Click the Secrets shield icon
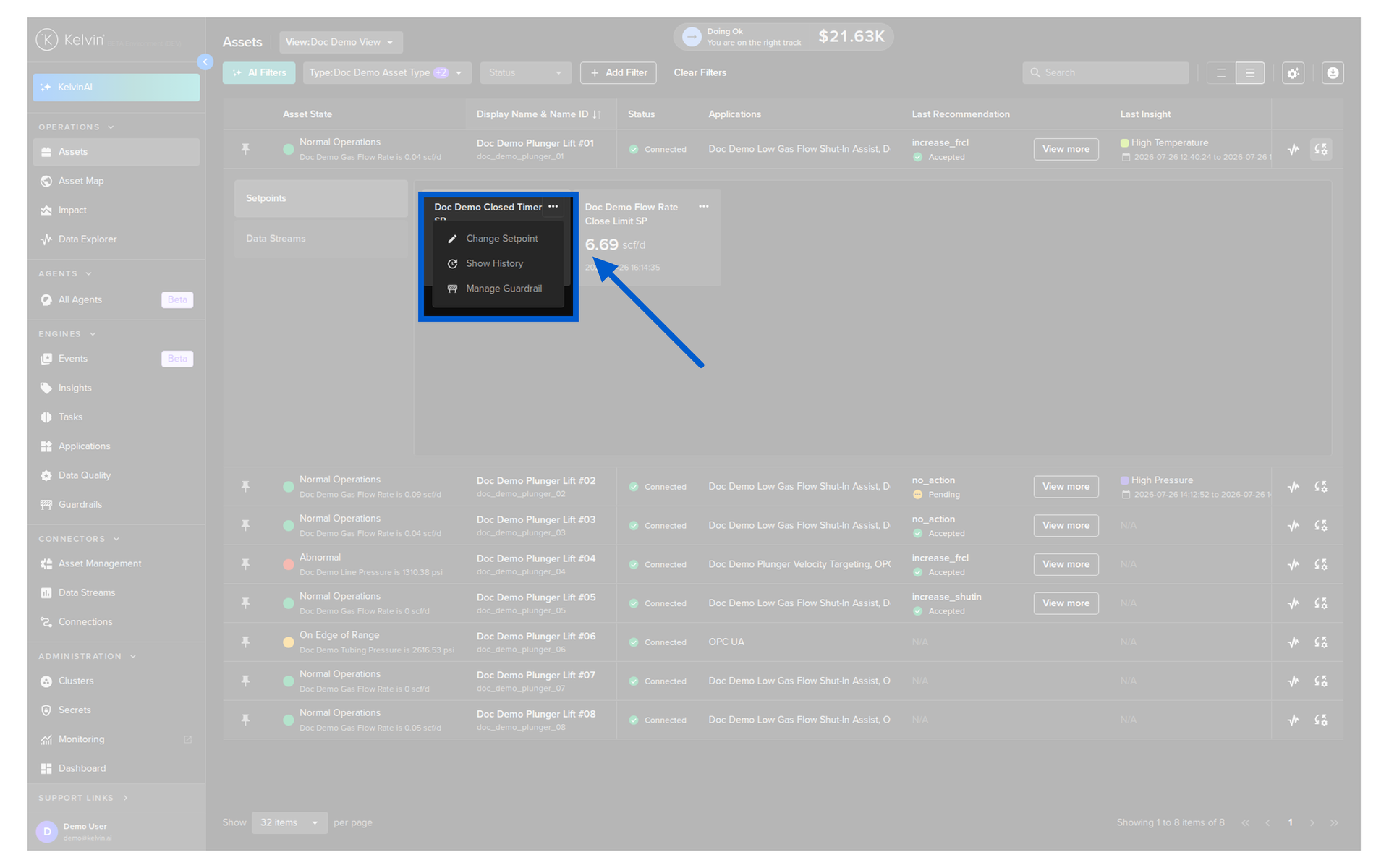1389x868 pixels. point(46,710)
